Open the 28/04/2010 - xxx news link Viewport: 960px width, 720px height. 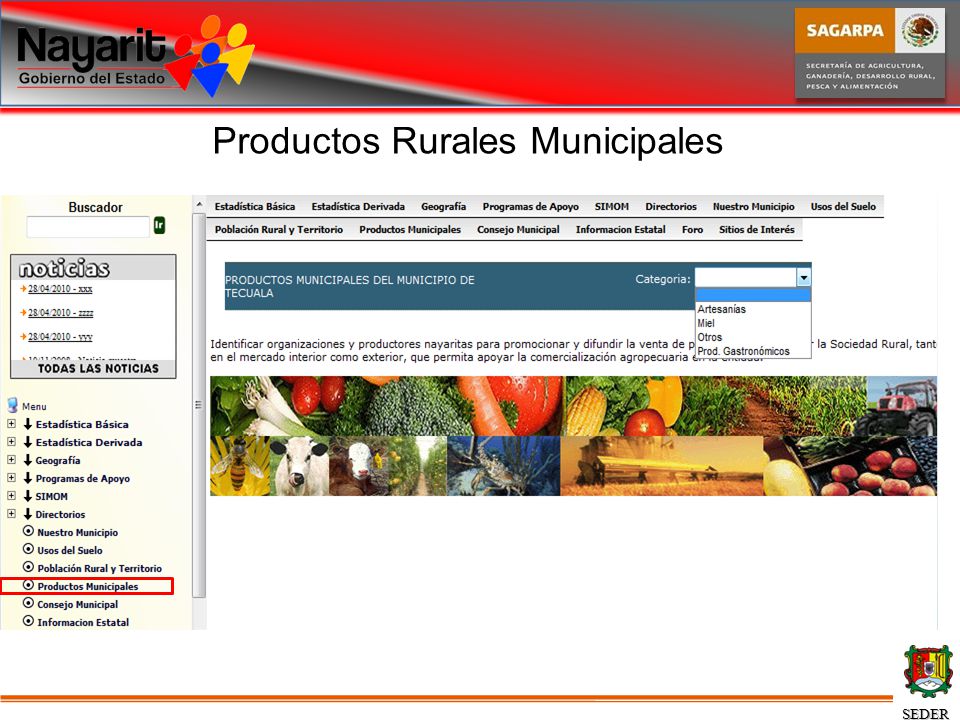(60, 288)
